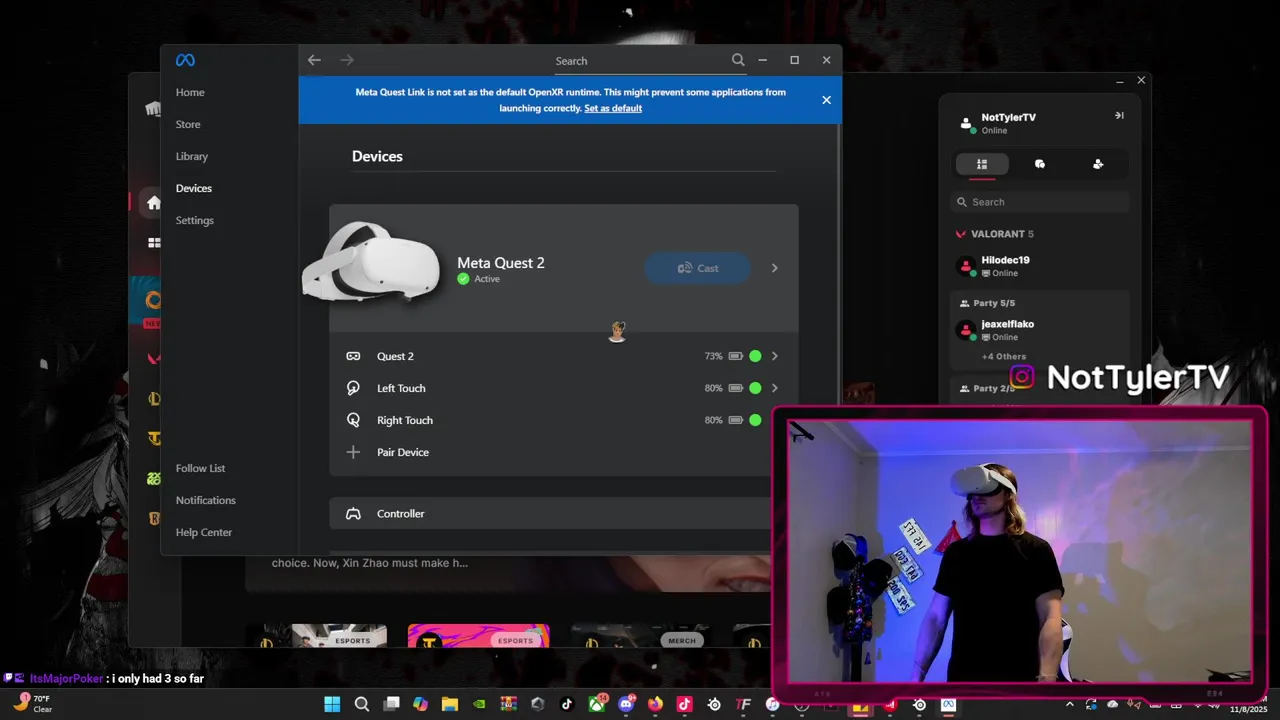Open the add friend tab icon
Image resolution: width=1280 pixels, height=720 pixels.
click(1098, 164)
